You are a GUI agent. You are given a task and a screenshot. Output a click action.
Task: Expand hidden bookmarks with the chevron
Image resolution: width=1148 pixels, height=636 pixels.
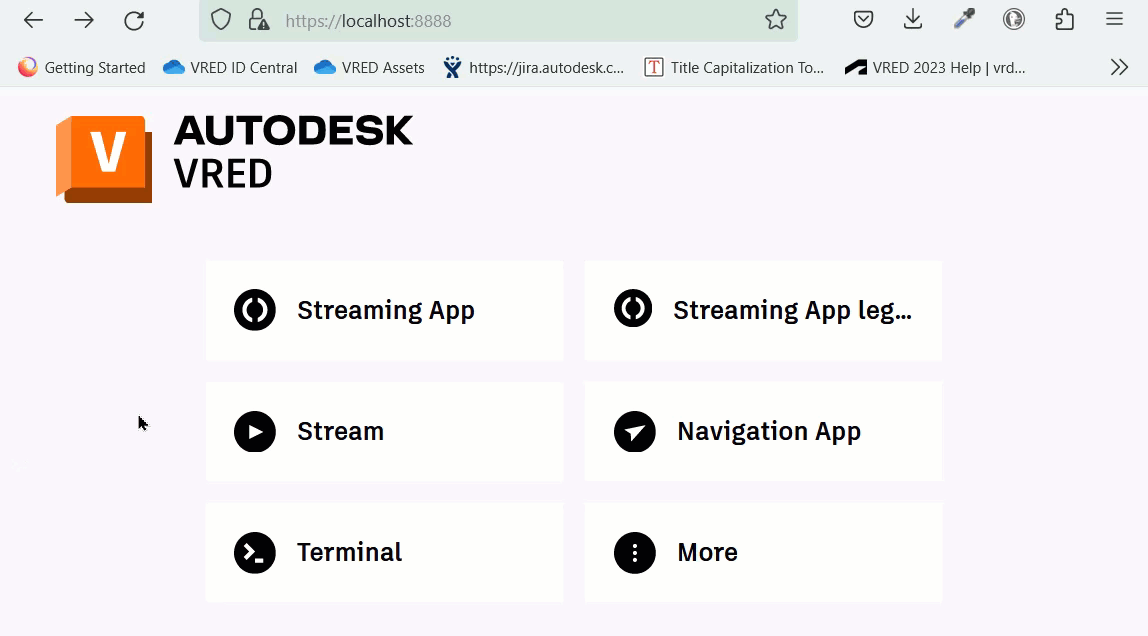point(1119,67)
